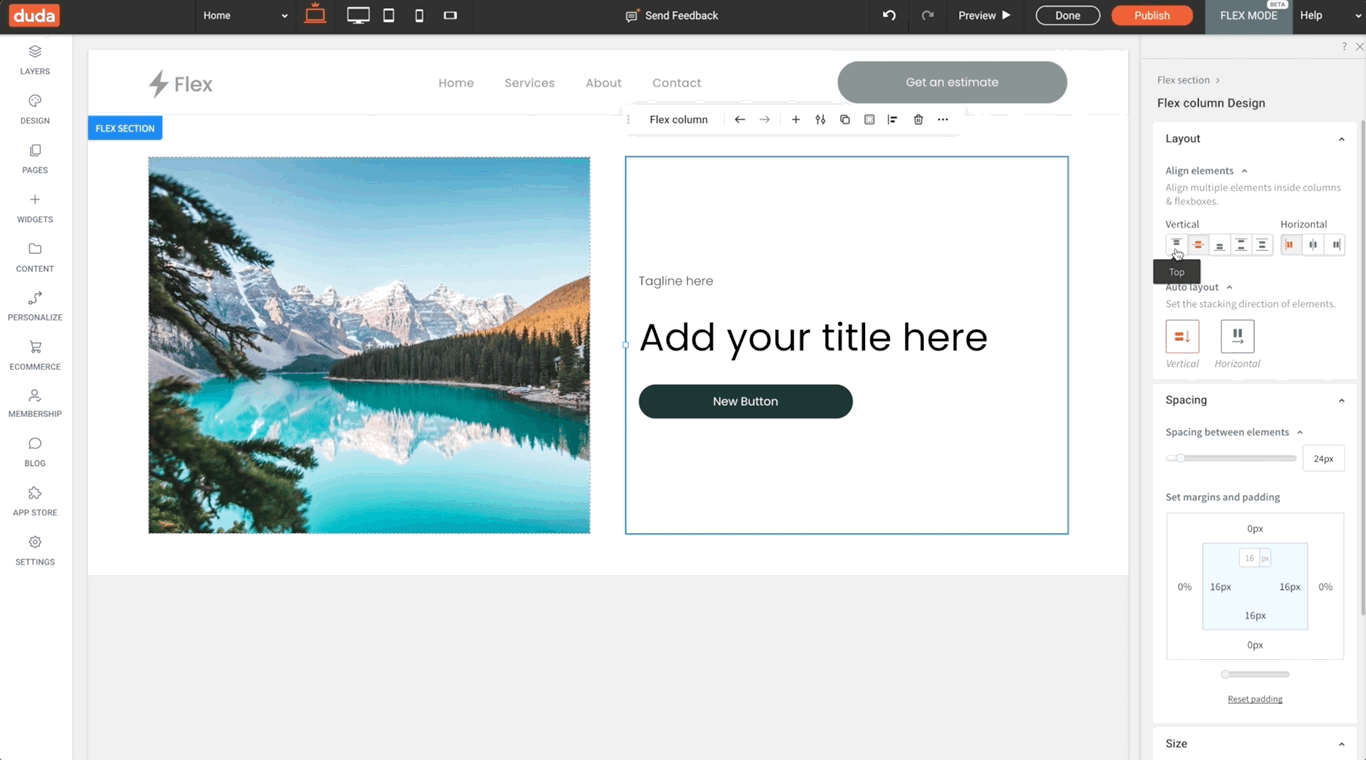Set vertical alignment to space around
Screen dimensions: 1366x760
1262,244
